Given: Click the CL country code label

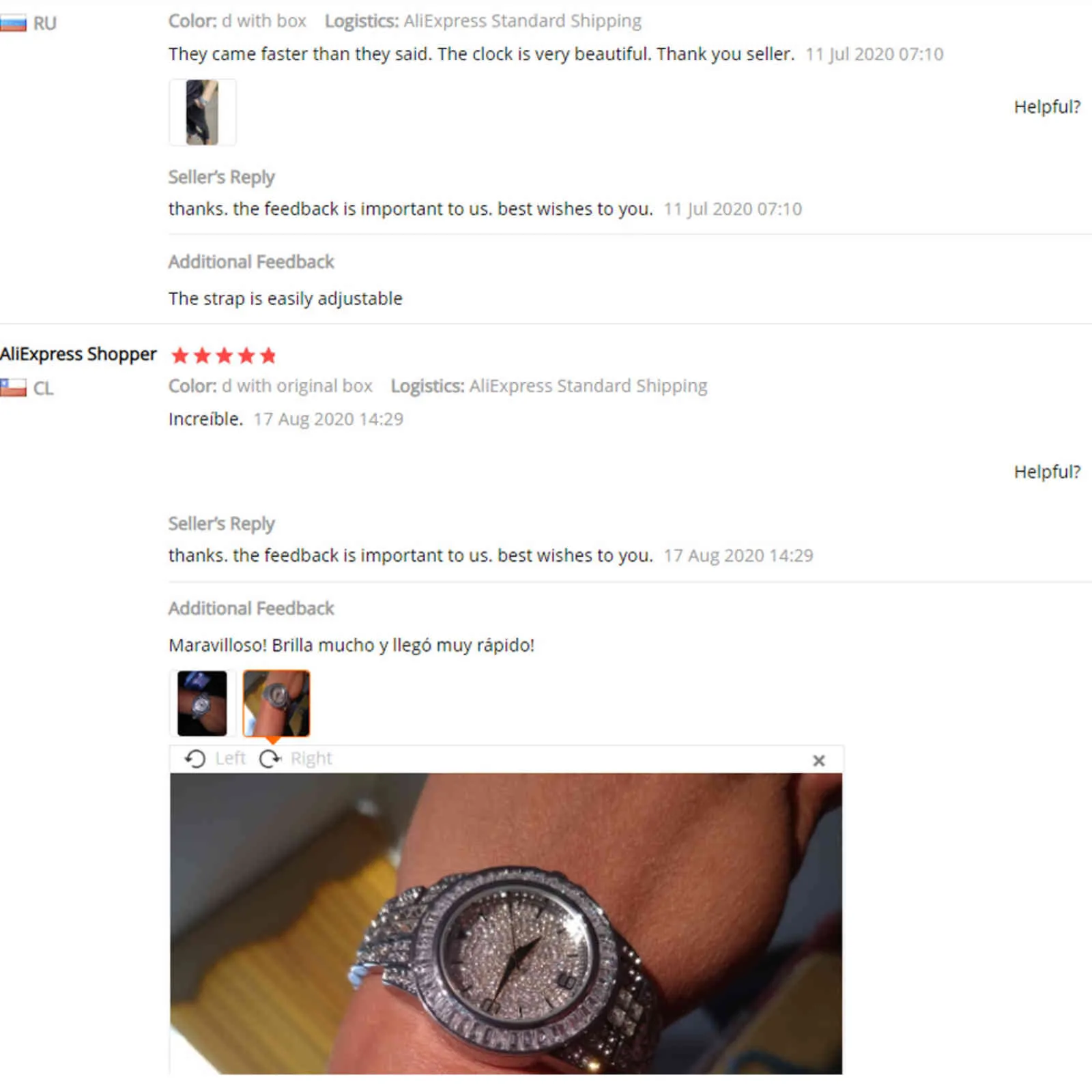Looking at the screenshot, I should [x=43, y=388].
